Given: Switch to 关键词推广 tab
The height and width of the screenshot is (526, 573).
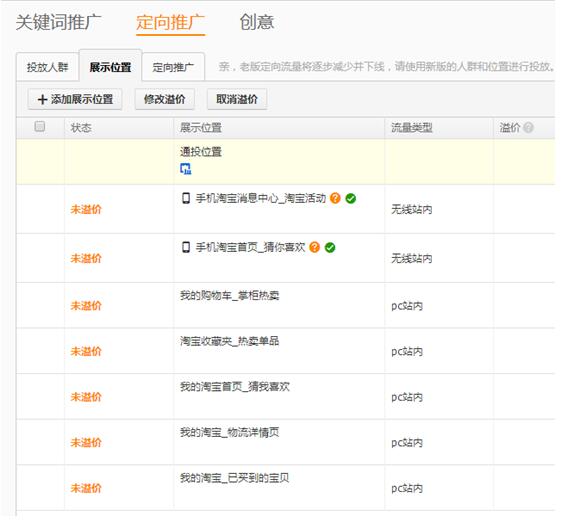Looking at the screenshot, I should tap(58, 22).
